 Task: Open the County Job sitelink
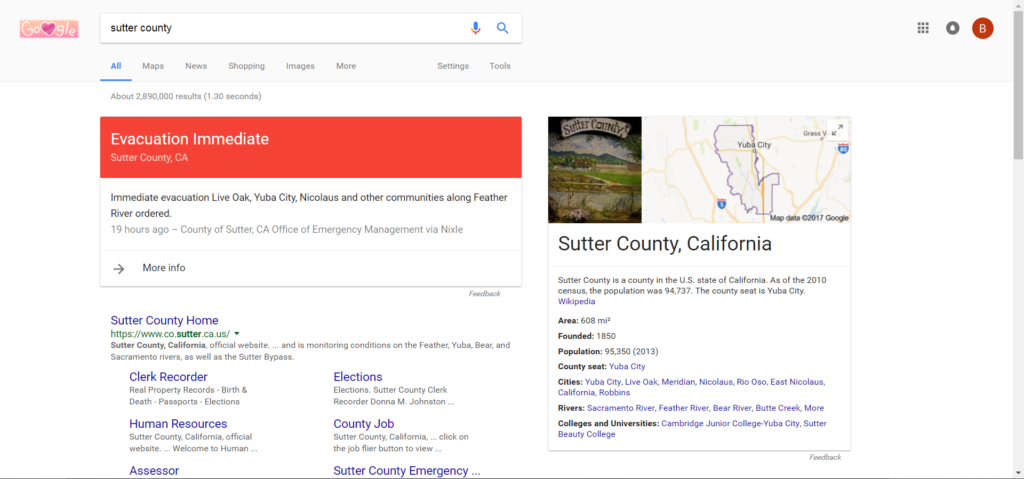point(364,424)
